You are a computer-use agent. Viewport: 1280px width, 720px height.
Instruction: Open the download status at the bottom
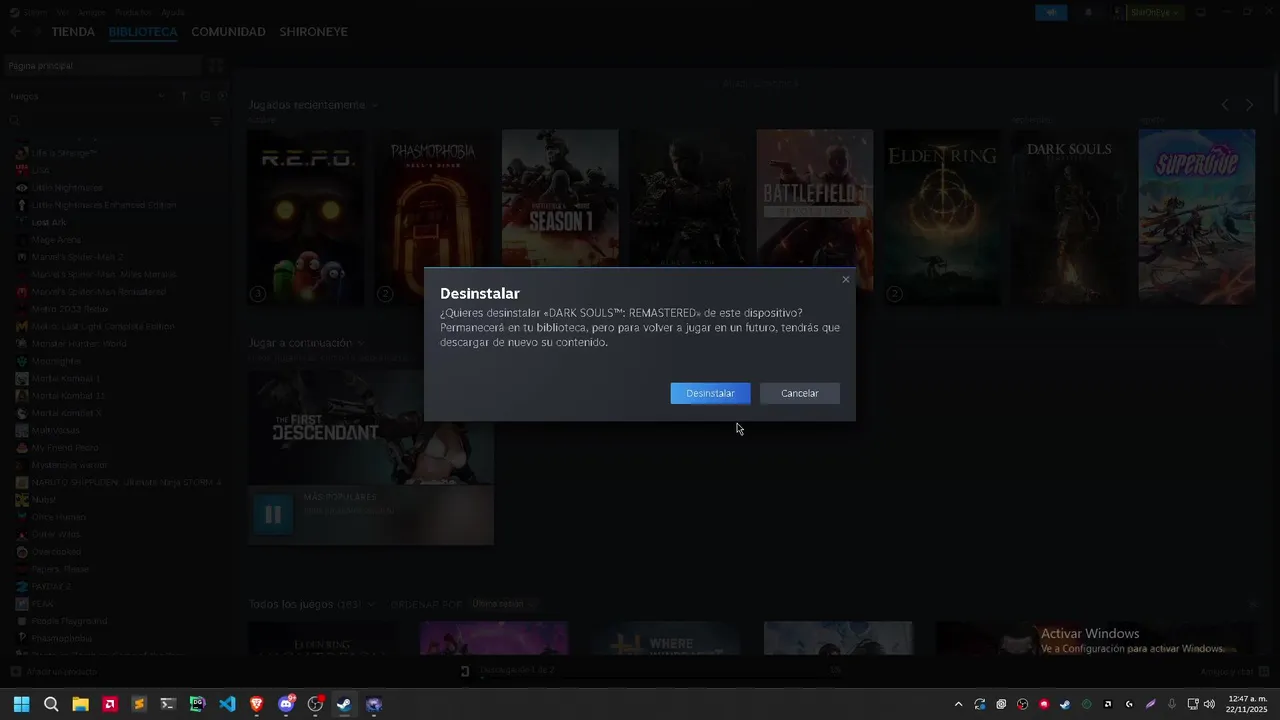[650, 671]
